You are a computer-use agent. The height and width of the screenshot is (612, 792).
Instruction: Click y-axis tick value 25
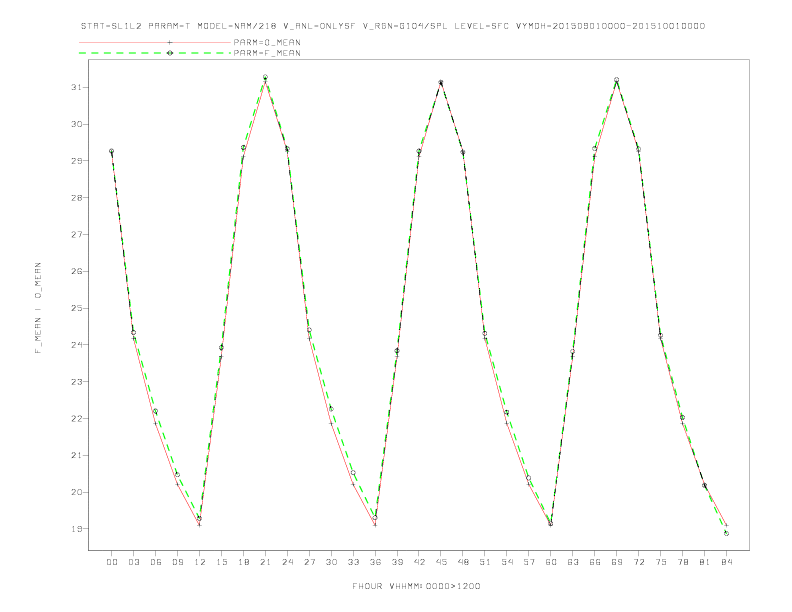(76, 308)
